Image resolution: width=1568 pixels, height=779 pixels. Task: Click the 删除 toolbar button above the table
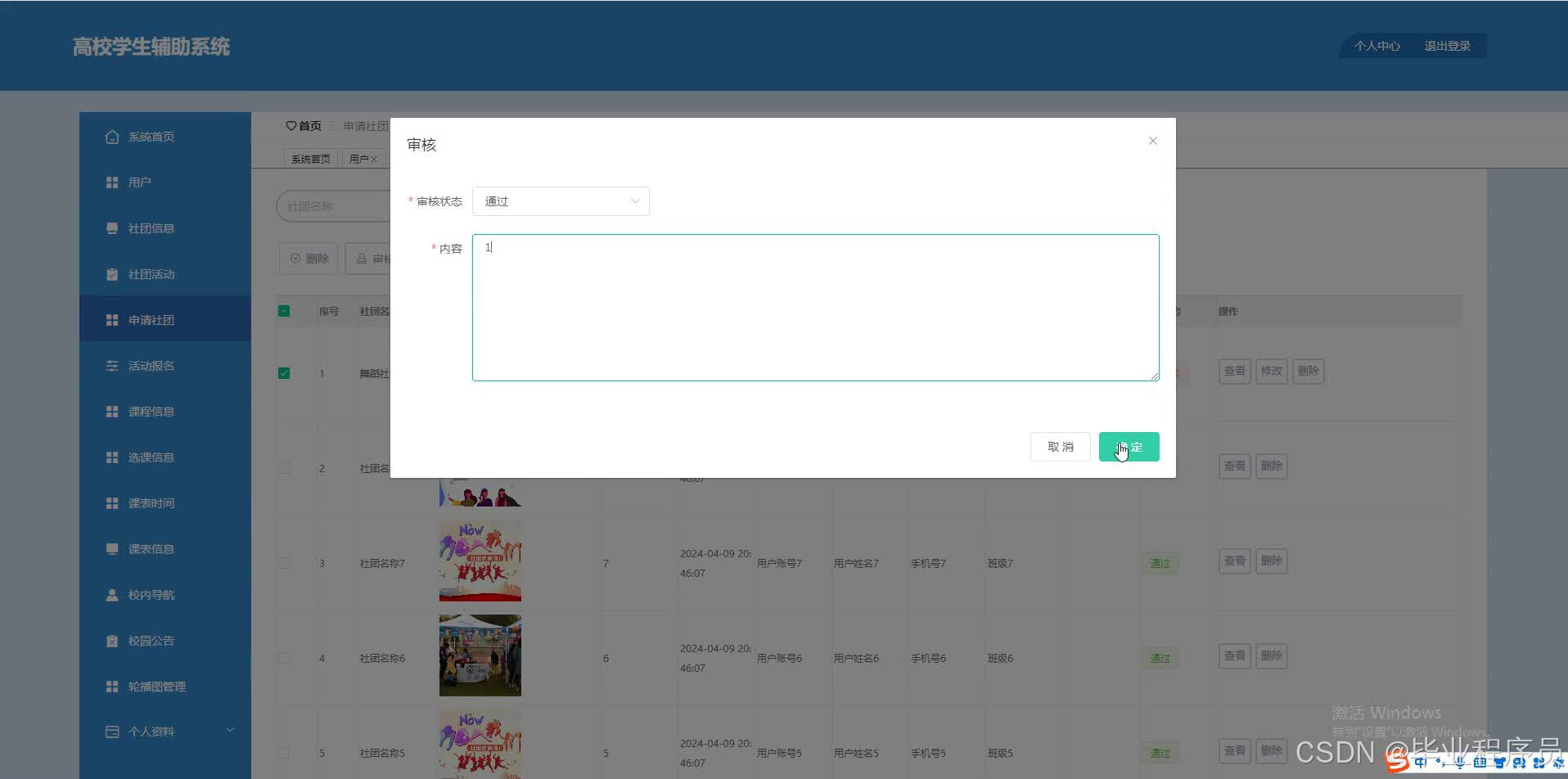(x=309, y=259)
